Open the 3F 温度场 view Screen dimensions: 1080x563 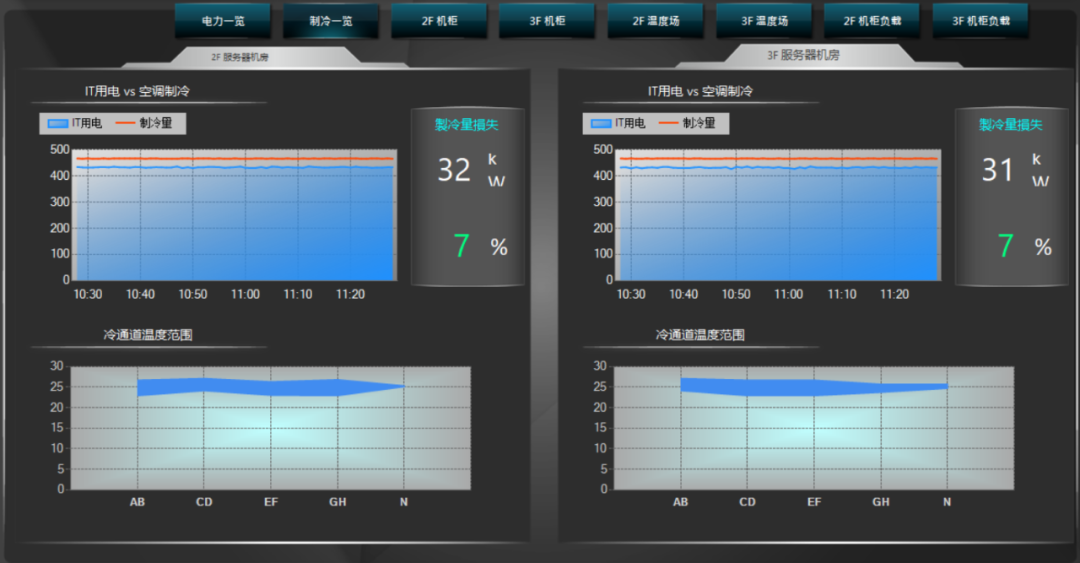point(764,21)
